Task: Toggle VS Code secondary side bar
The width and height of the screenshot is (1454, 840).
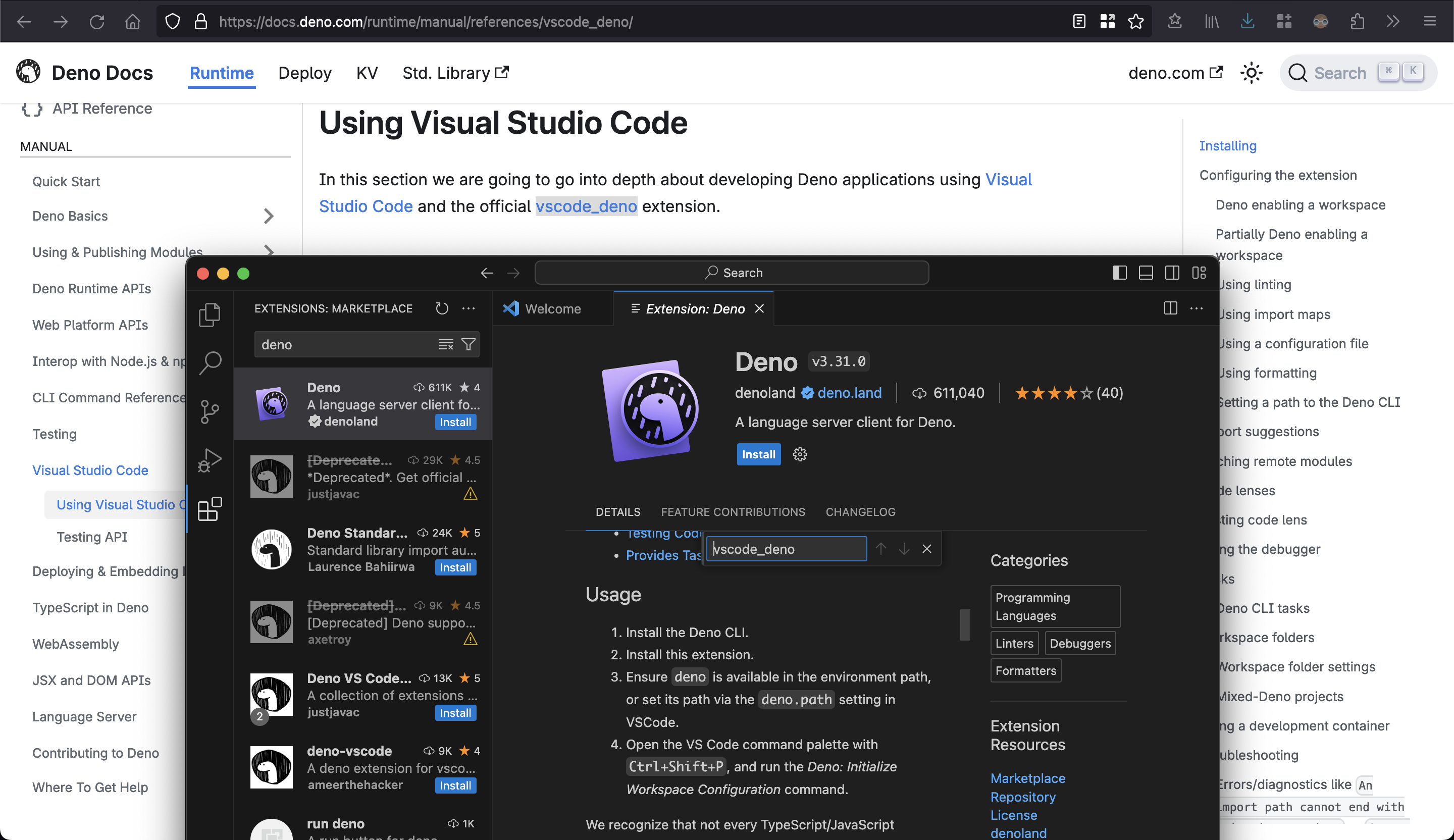Action: pyautogui.click(x=1172, y=273)
